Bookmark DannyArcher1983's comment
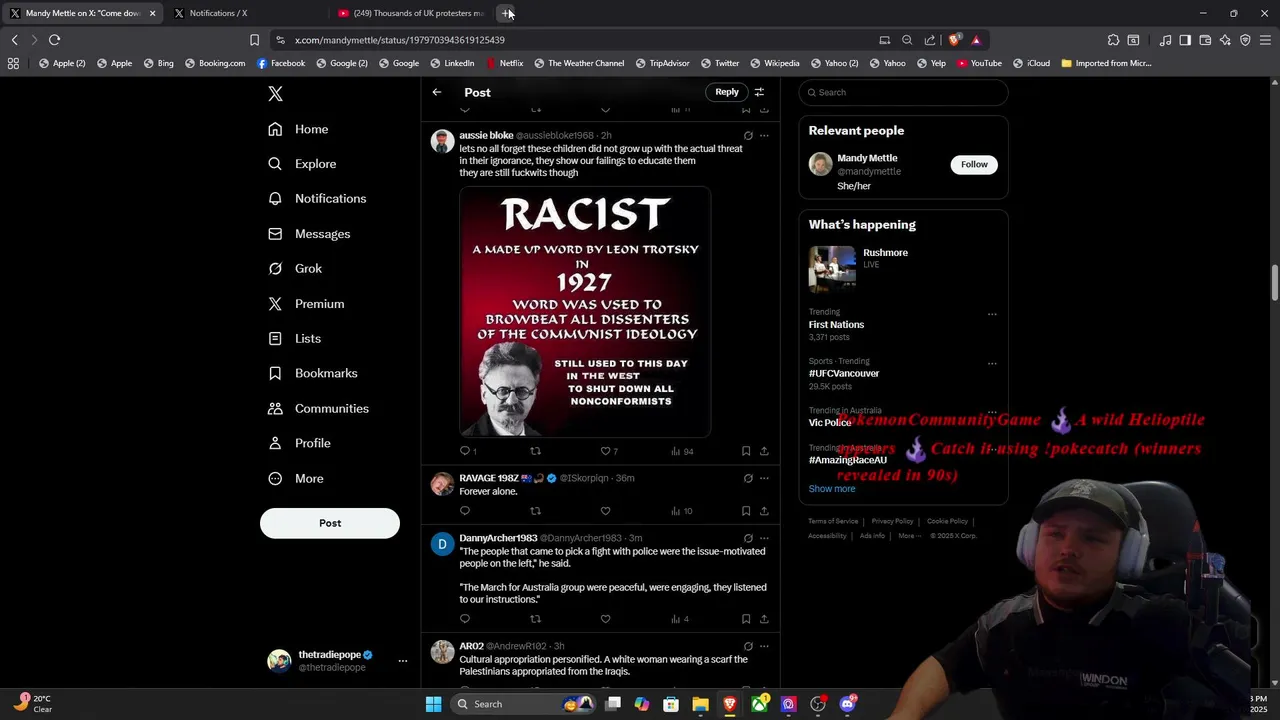 (746, 619)
